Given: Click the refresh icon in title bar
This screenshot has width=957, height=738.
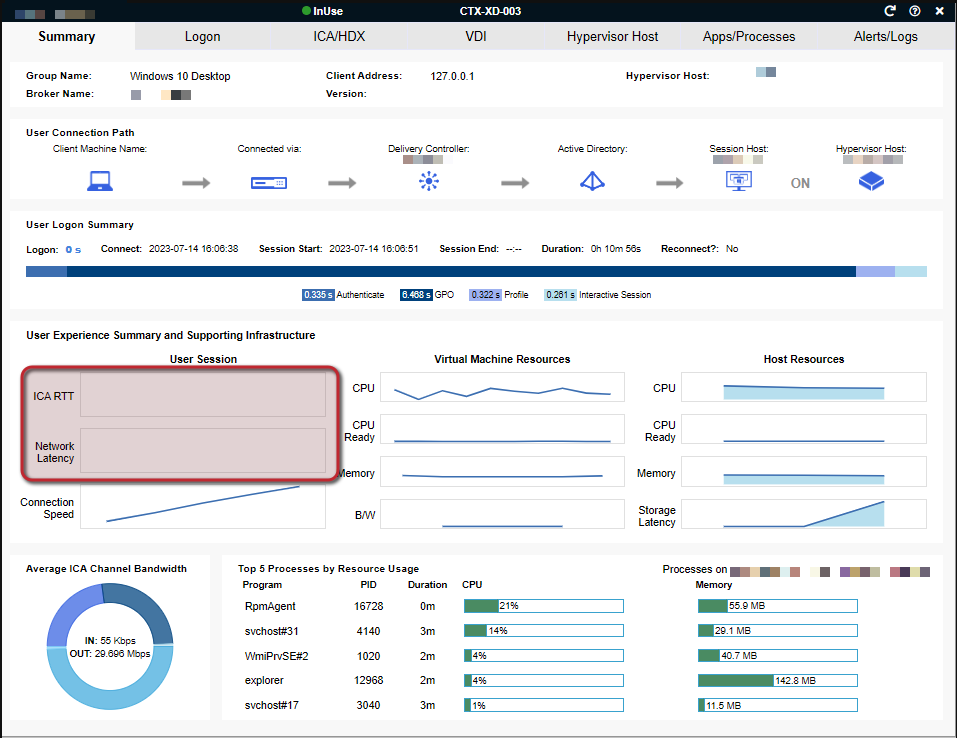Looking at the screenshot, I should pos(890,11).
